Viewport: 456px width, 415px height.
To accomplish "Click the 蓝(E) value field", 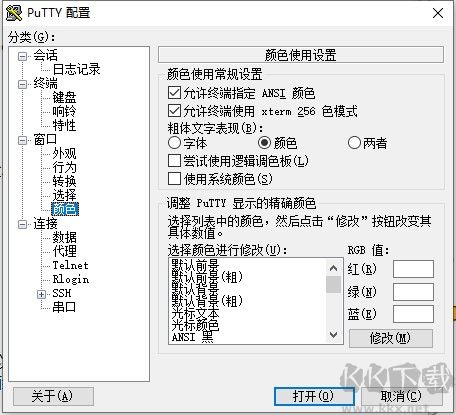I will (x=413, y=314).
